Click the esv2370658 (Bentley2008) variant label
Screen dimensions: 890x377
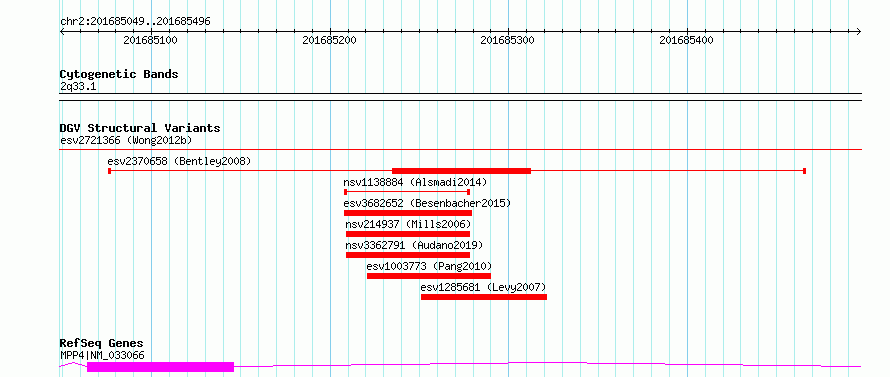(x=179, y=161)
